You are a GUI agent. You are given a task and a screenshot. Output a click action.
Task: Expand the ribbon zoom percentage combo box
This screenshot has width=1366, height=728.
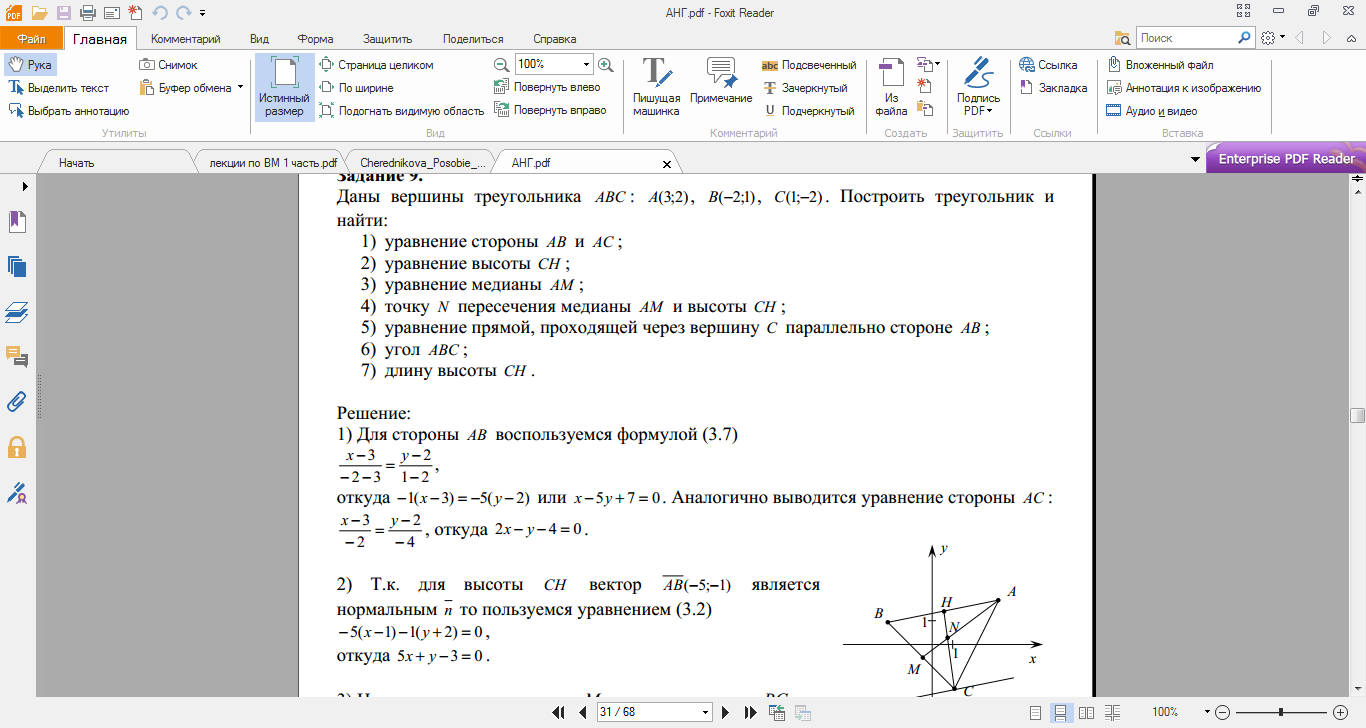click(x=586, y=64)
